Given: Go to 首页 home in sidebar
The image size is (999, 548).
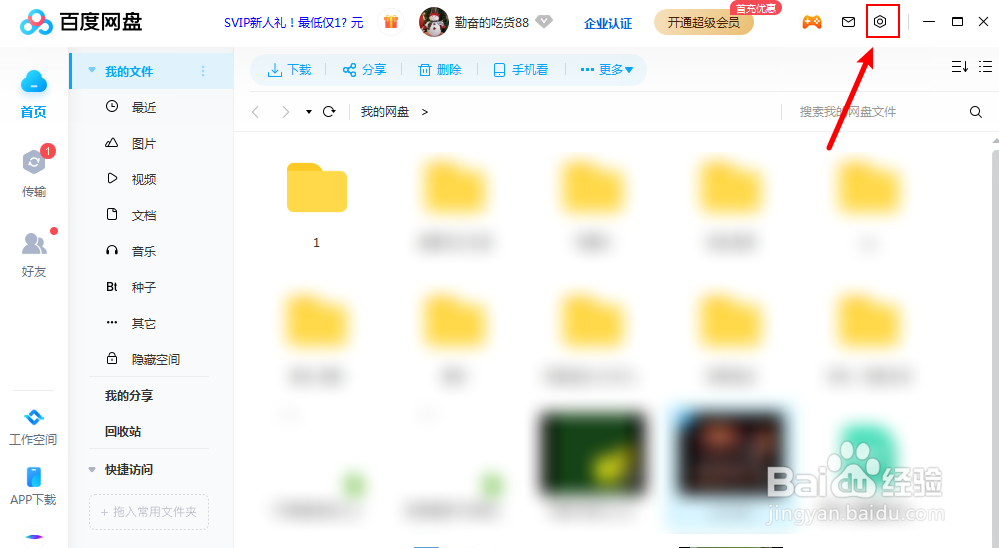Looking at the screenshot, I should (x=34, y=94).
